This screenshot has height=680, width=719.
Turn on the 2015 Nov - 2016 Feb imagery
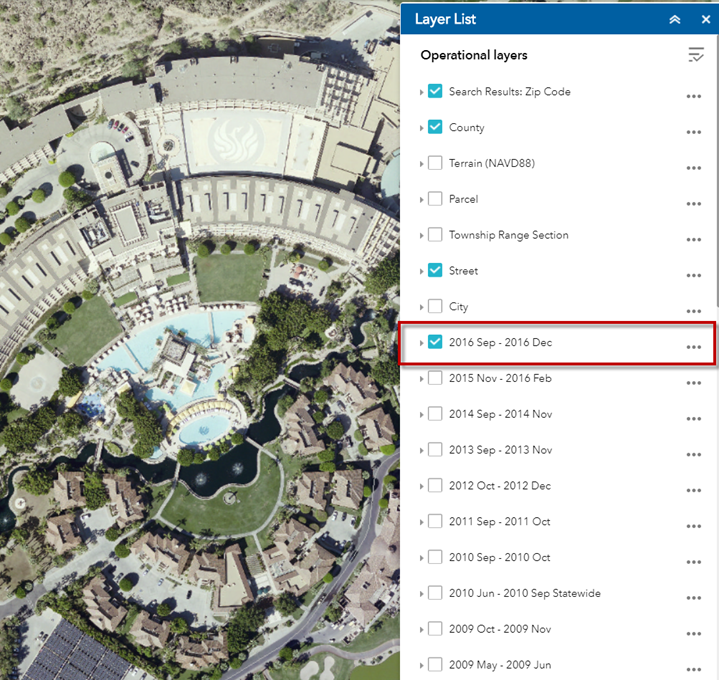click(435, 378)
